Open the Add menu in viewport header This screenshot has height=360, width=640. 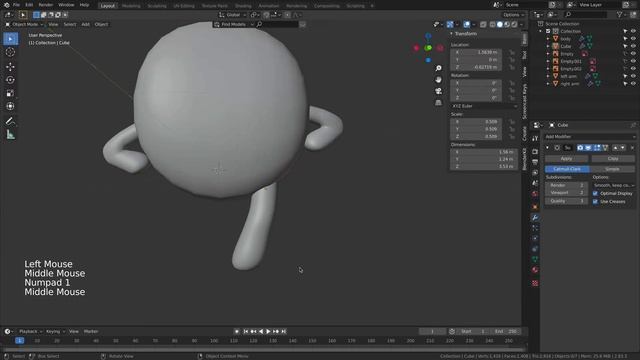pyautogui.click(x=85, y=24)
